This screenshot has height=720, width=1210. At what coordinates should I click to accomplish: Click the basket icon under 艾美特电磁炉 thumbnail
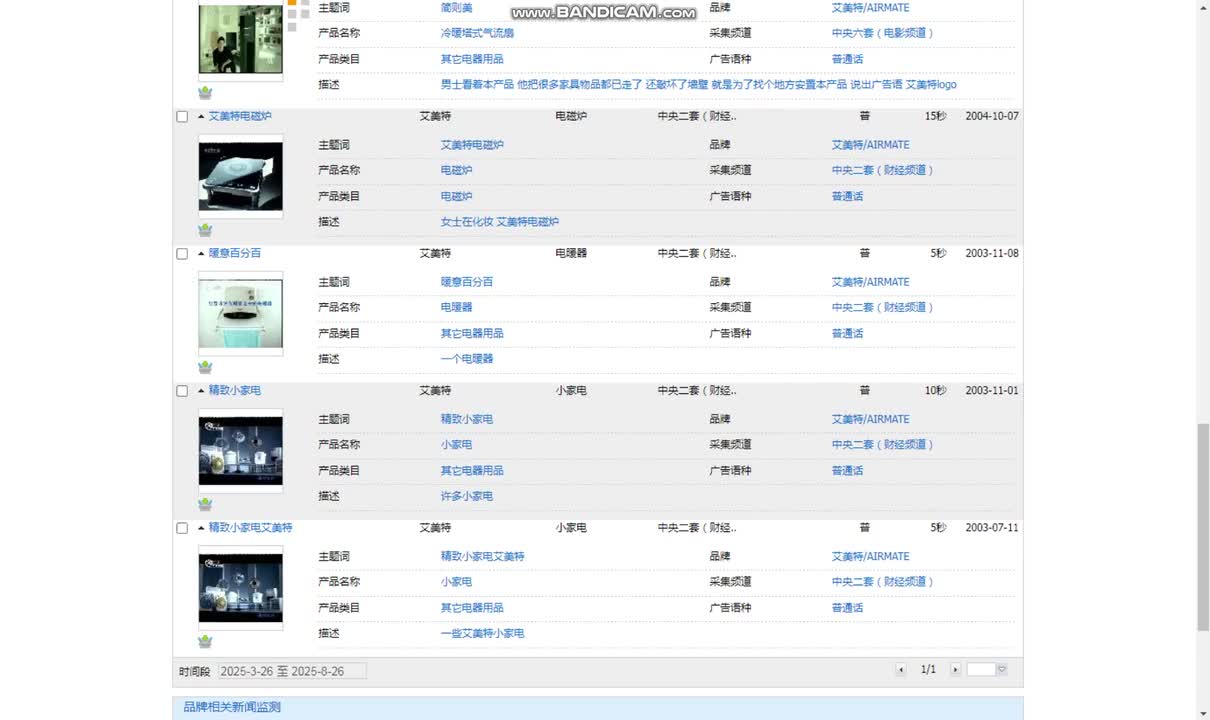coord(205,230)
